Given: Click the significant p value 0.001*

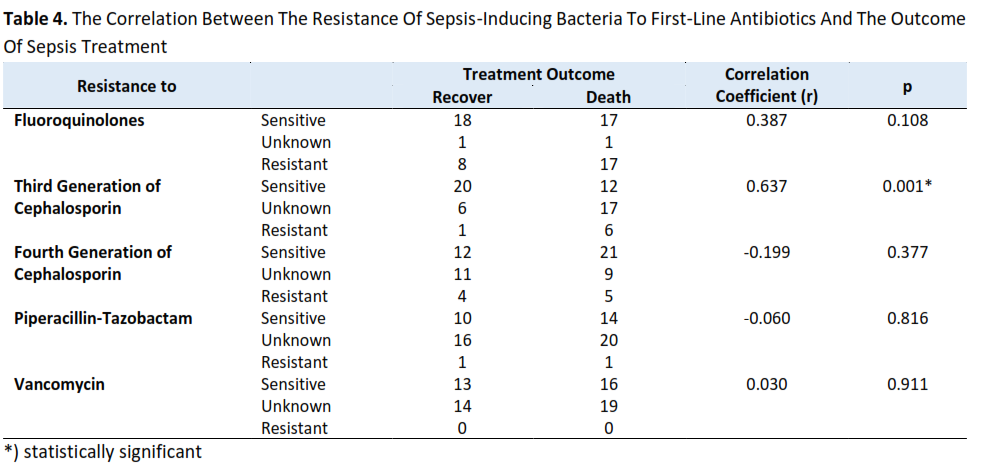Looking at the screenshot, I should pyautogui.click(x=908, y=186).
